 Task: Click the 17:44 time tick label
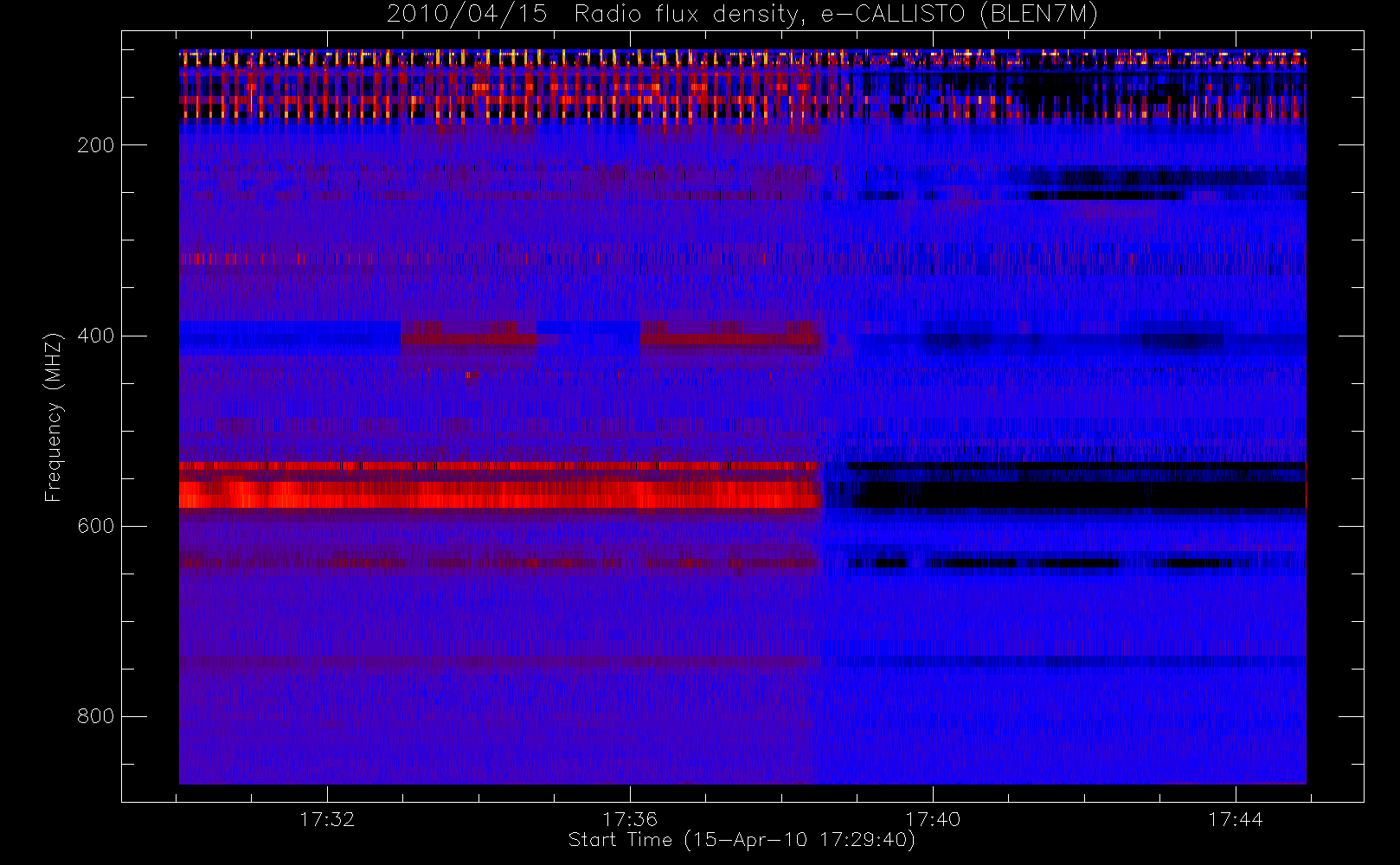pyautogui.click(x=1236, y=819)
